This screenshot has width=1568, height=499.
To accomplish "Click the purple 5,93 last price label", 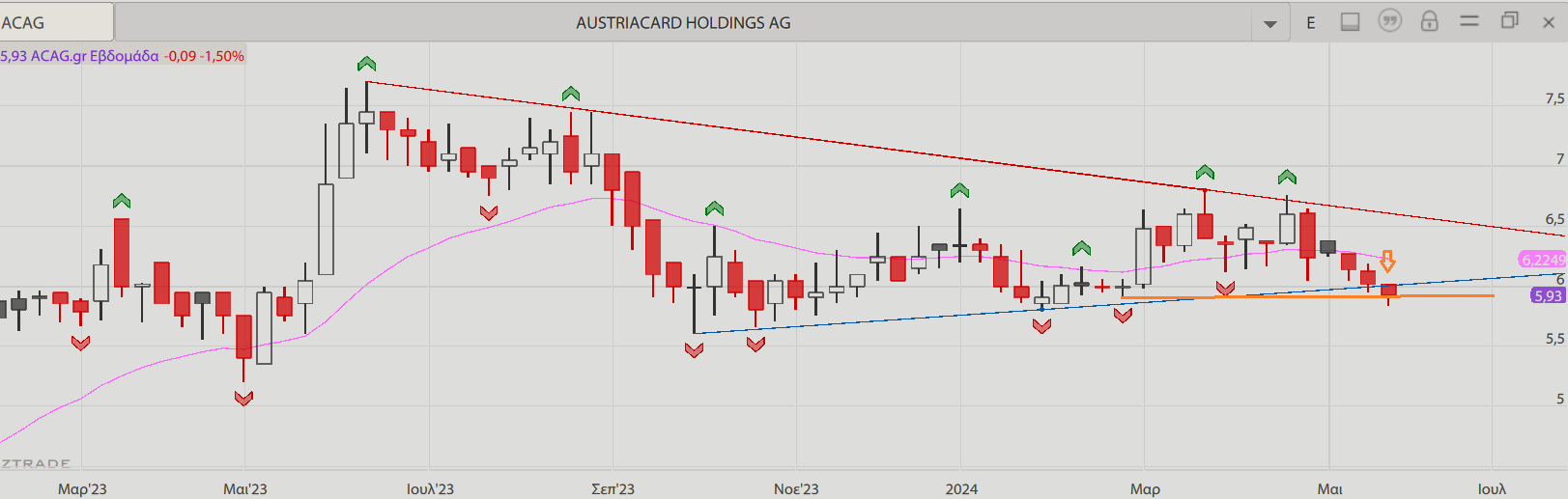I will pyautogui.click(x=1548, y=296).
